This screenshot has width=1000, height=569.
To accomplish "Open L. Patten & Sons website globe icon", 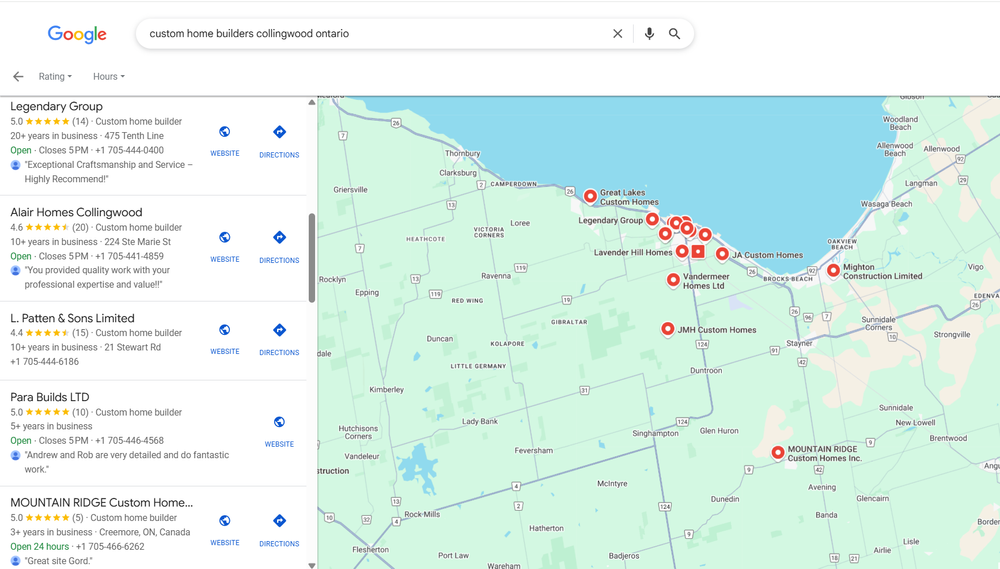I will (x=224, y=330).
